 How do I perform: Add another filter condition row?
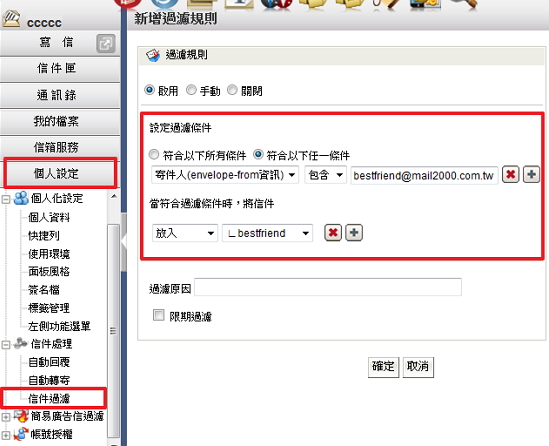click(x=531, y=174)
